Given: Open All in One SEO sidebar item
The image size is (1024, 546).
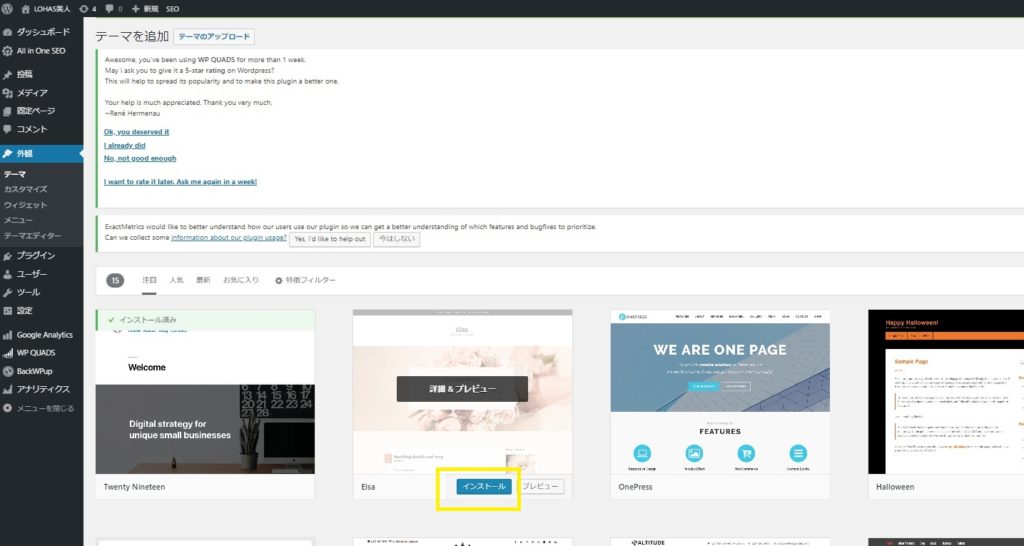Looking at the screenshot, I should 41,50.
